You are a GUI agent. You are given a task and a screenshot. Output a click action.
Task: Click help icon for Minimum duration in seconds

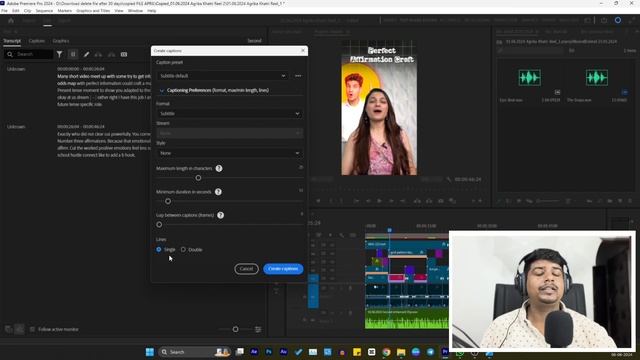coord(218,191)
